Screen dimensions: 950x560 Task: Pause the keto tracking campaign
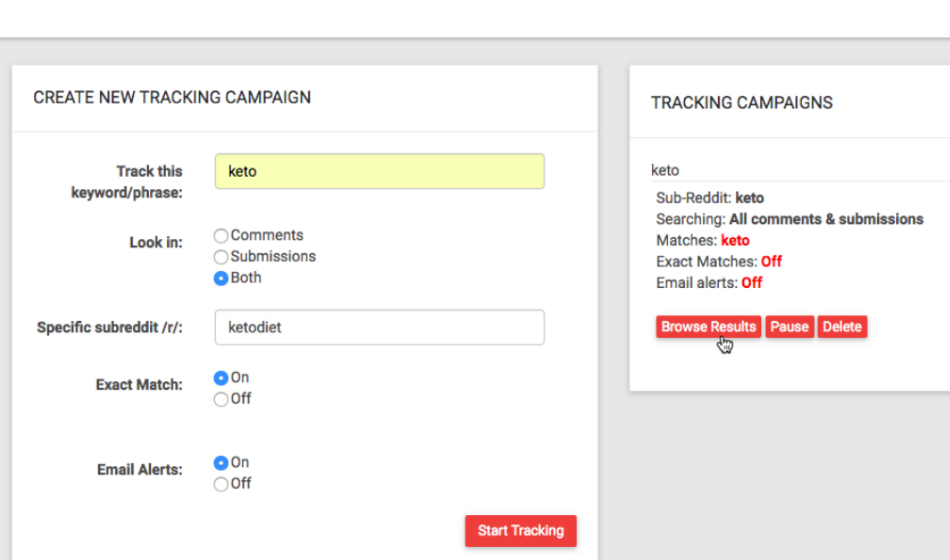pyautogui.click(x=789, y=327)
